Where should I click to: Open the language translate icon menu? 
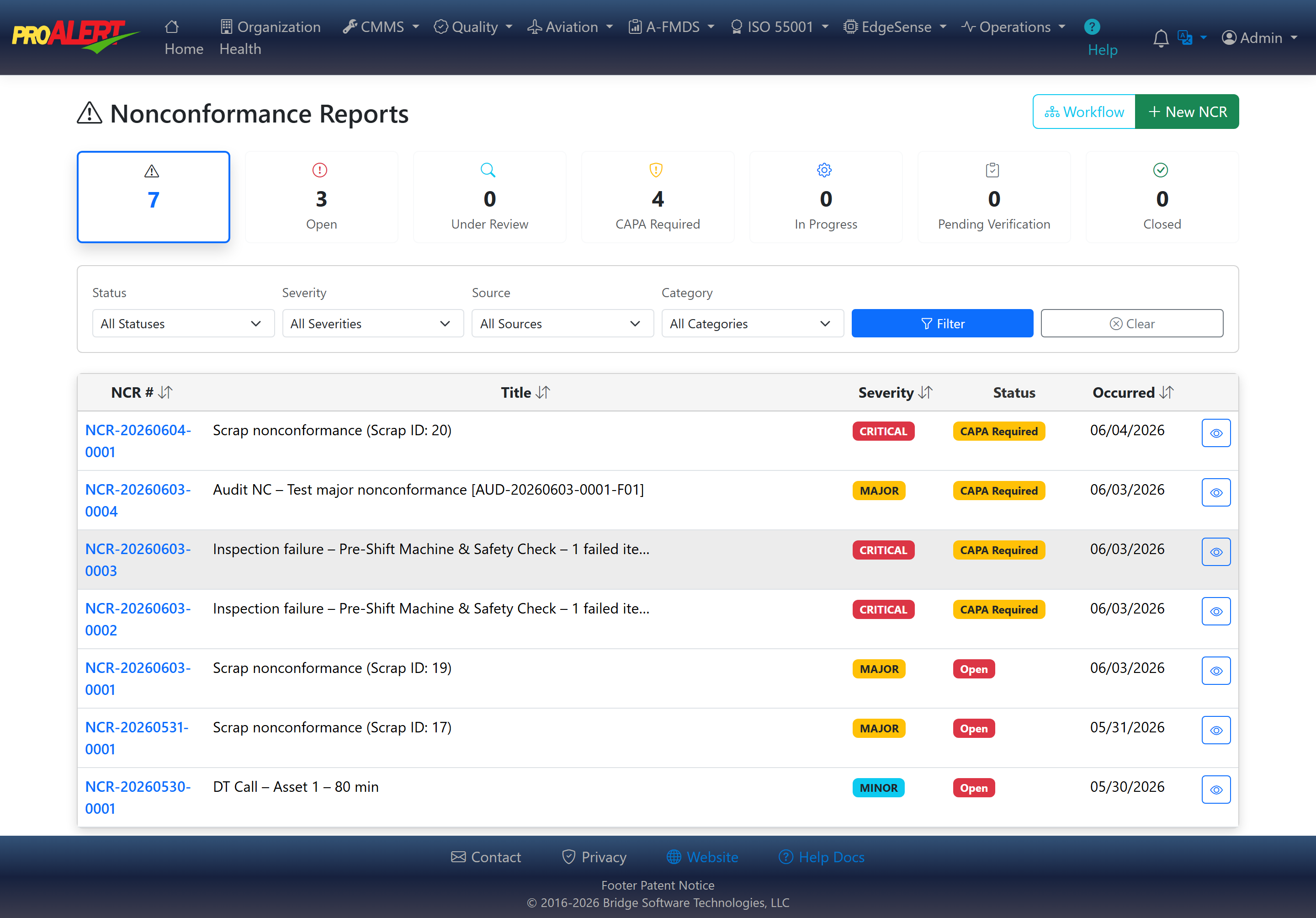pyautogui.click(x=1192, y=37)
